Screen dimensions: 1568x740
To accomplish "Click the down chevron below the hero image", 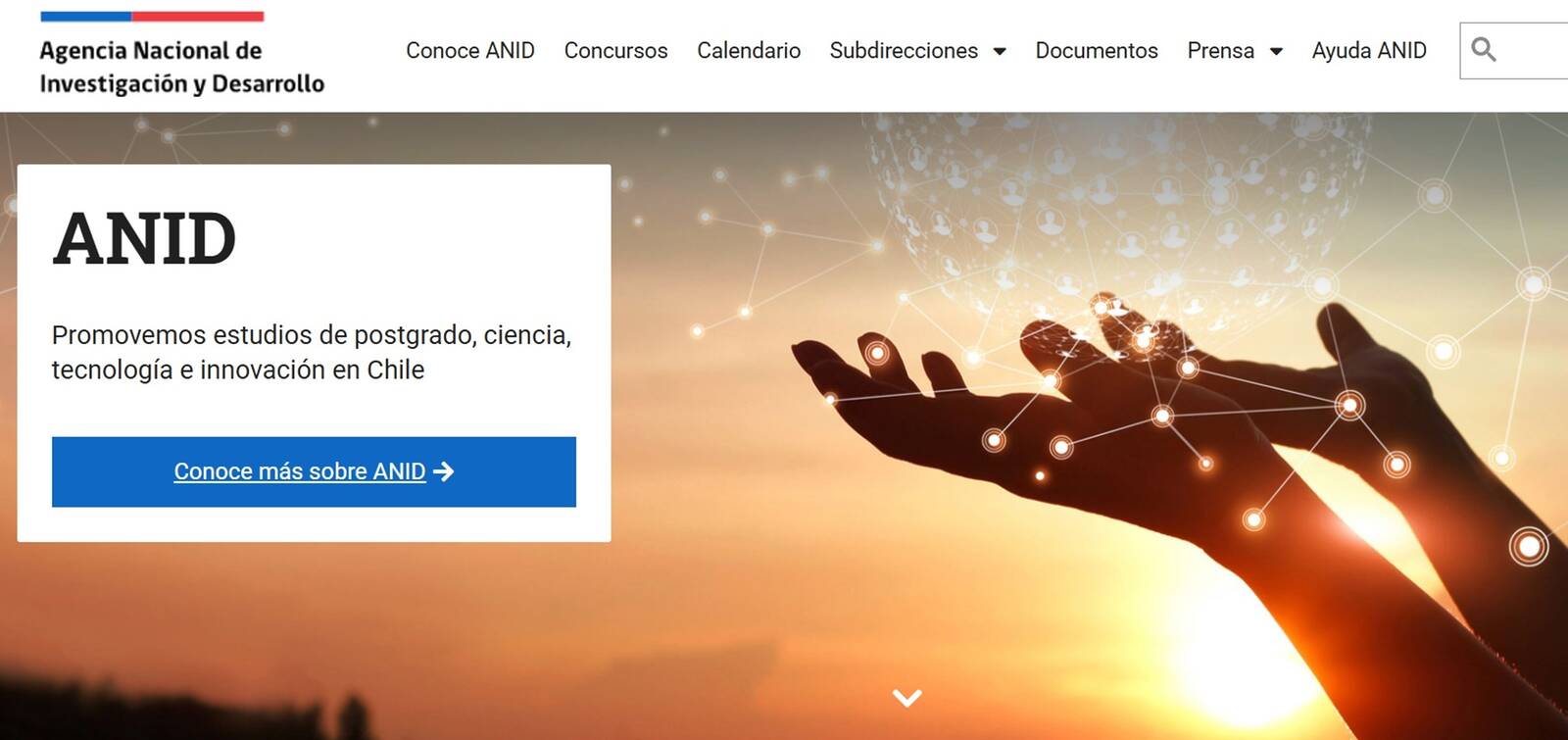I will coord(907,698).
